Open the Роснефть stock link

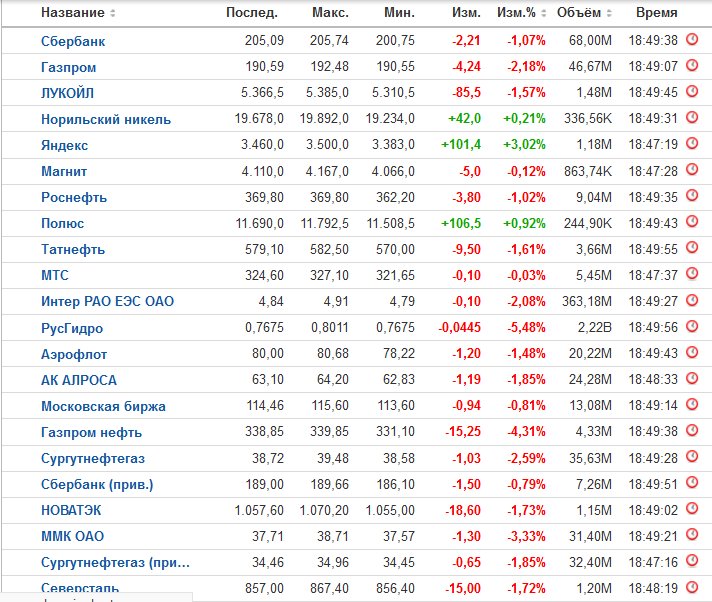coord(74,197)
